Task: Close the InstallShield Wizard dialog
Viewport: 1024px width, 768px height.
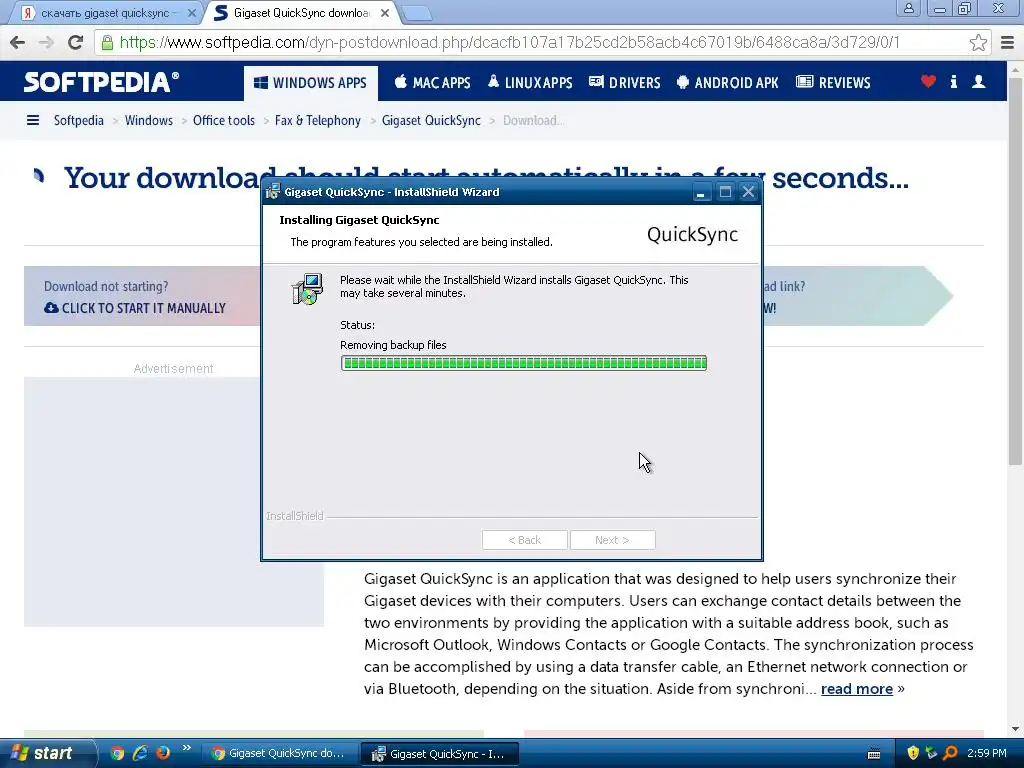Action: click(748, 192)
